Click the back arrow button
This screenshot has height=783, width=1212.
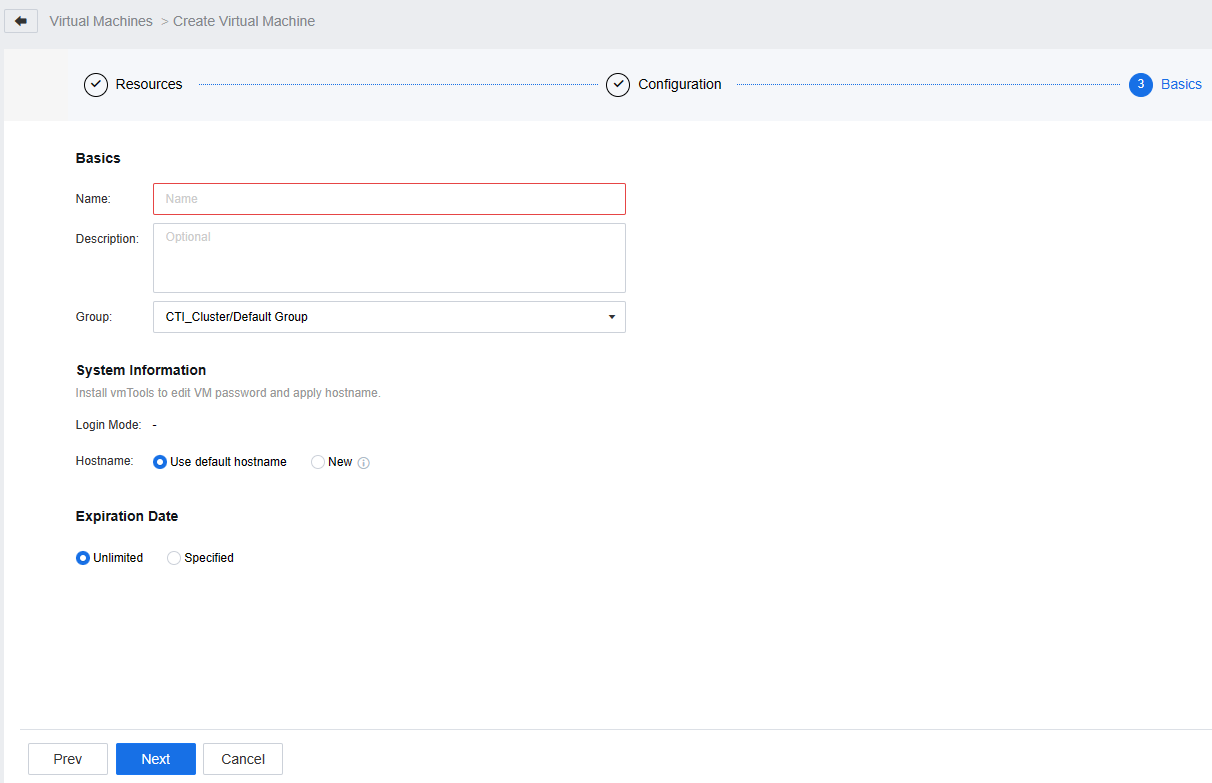[21, 21]
